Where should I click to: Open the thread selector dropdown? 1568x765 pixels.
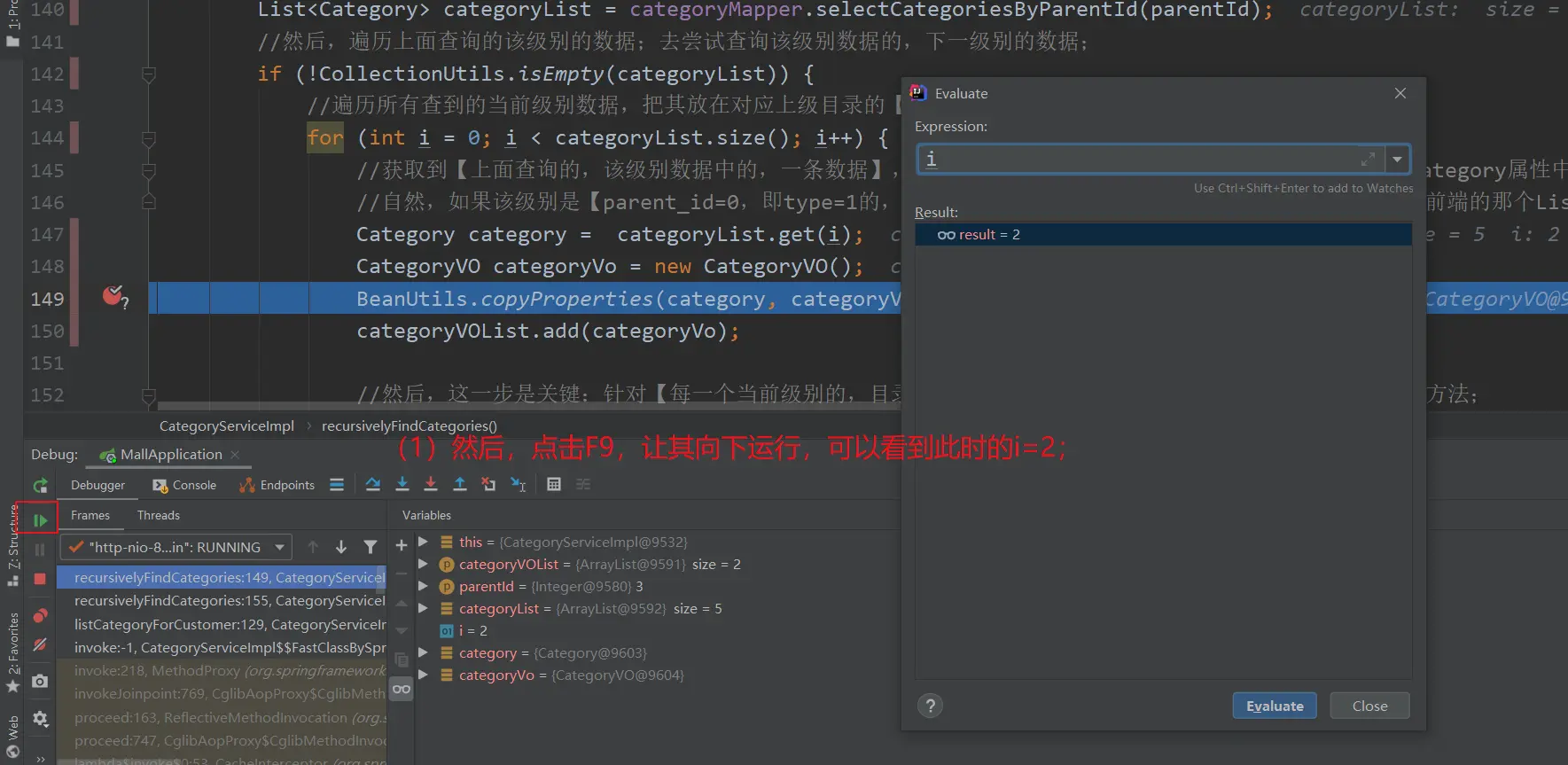279,547
